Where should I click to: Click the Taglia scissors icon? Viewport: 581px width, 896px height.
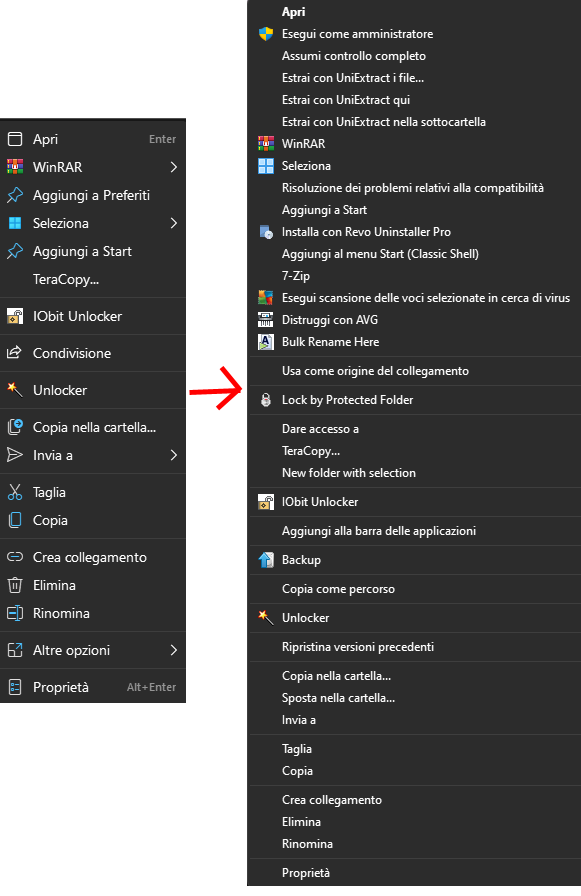tap(15, 492)
